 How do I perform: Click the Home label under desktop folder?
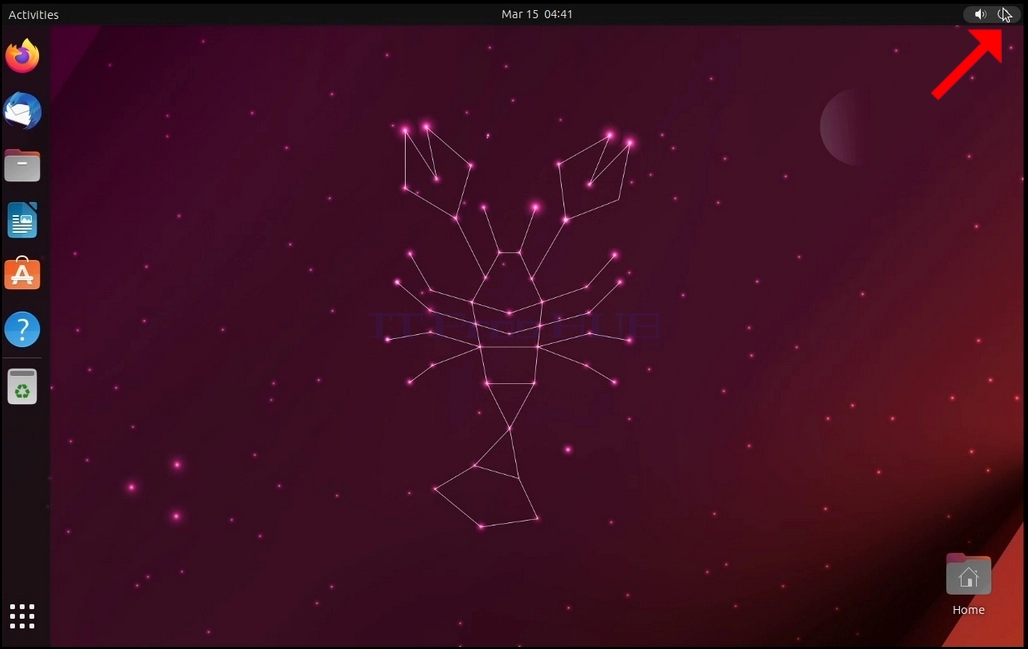click(968, 610)
